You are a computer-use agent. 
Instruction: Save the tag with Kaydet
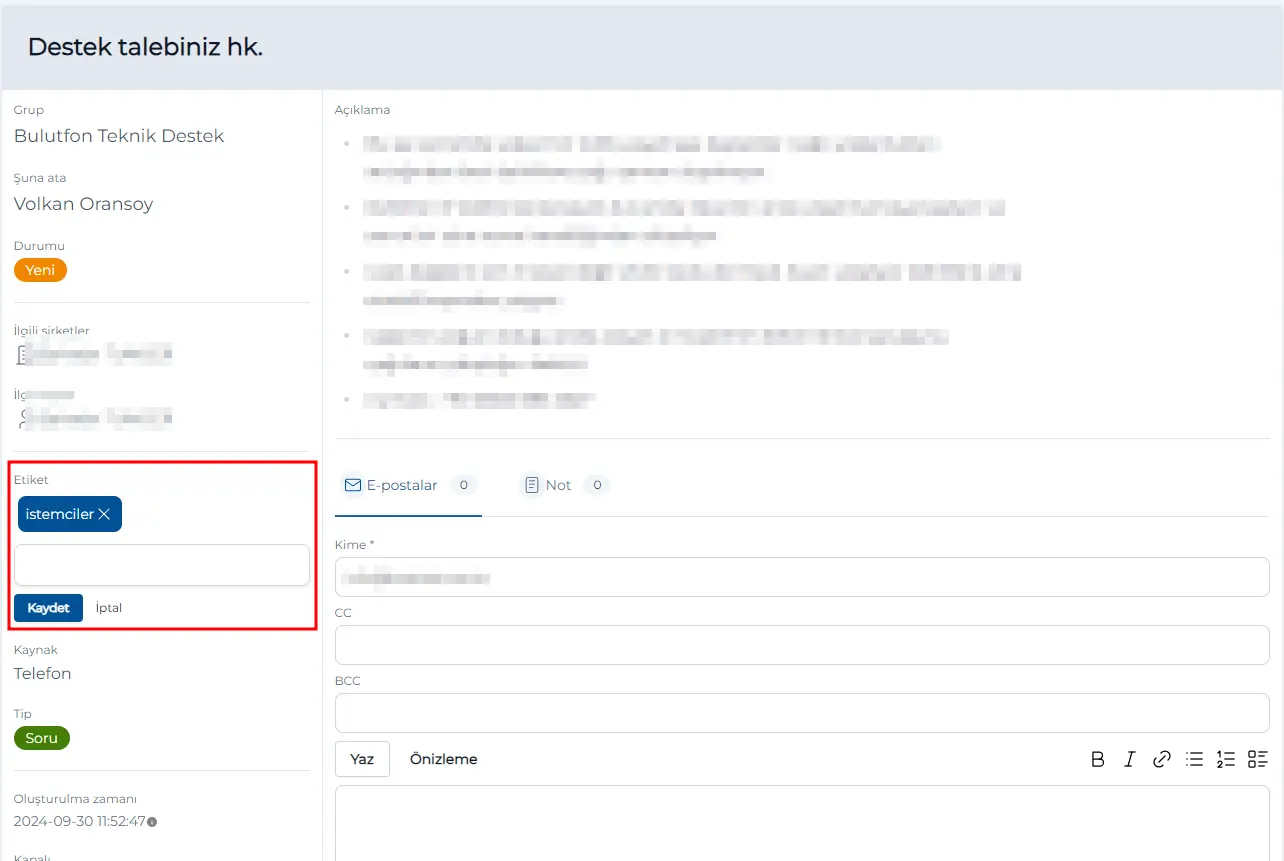tap(48, 608)
